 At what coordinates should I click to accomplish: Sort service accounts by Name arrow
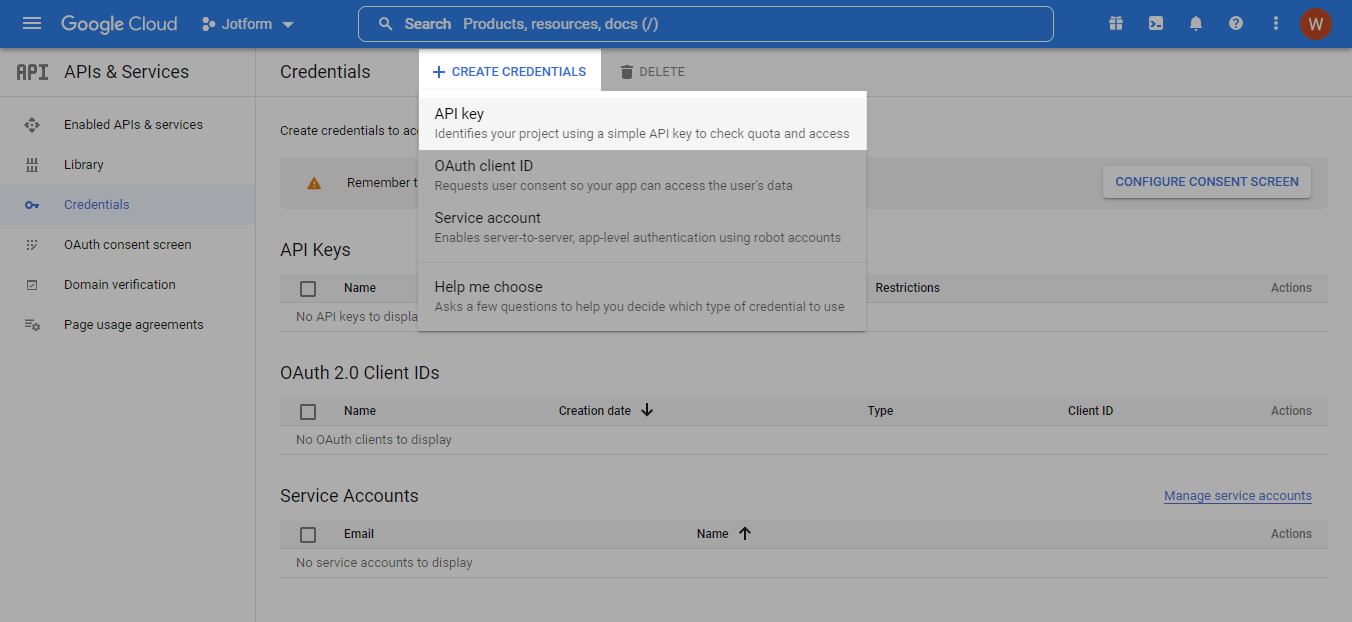click(744, 534)
